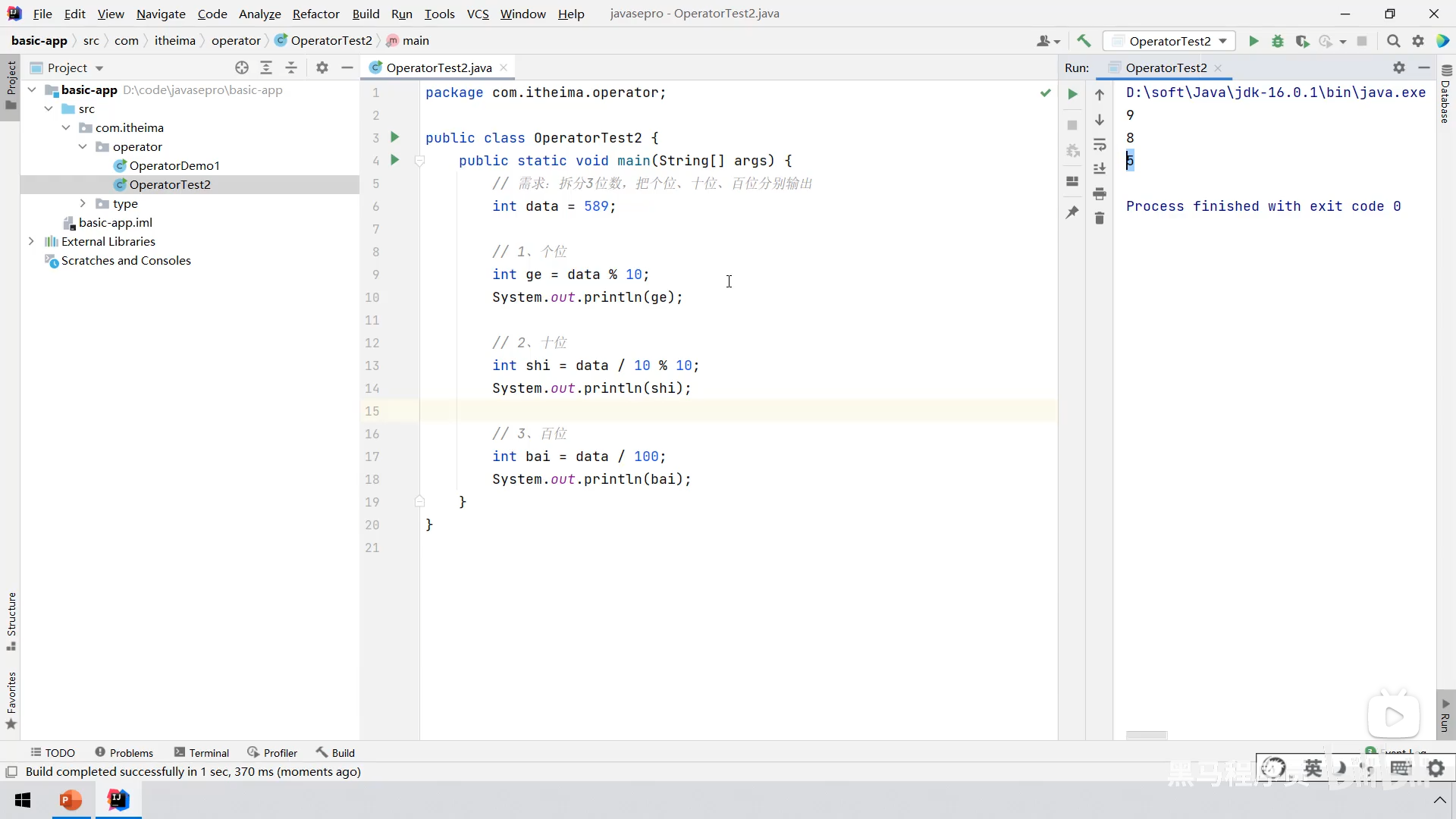Open PowerPoint from the Windows taskbar

pos(71,800)
